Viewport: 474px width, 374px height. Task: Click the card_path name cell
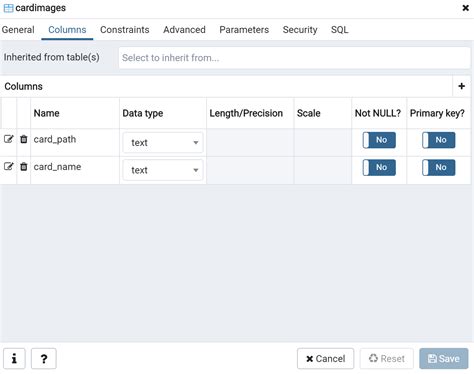pos(75,143)
